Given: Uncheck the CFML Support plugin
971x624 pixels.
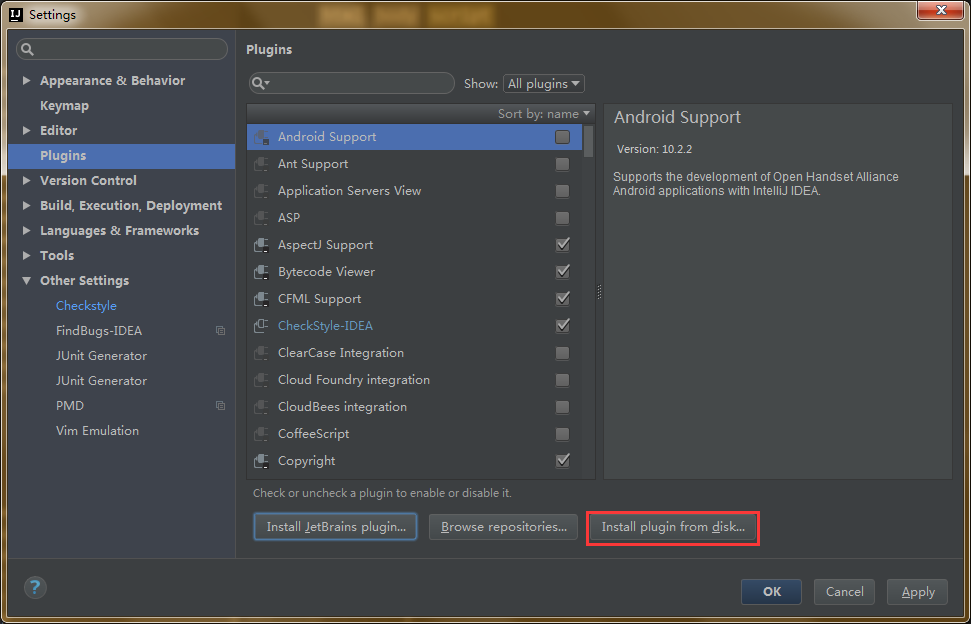Looking at the screenshot, I should (562, 298).
